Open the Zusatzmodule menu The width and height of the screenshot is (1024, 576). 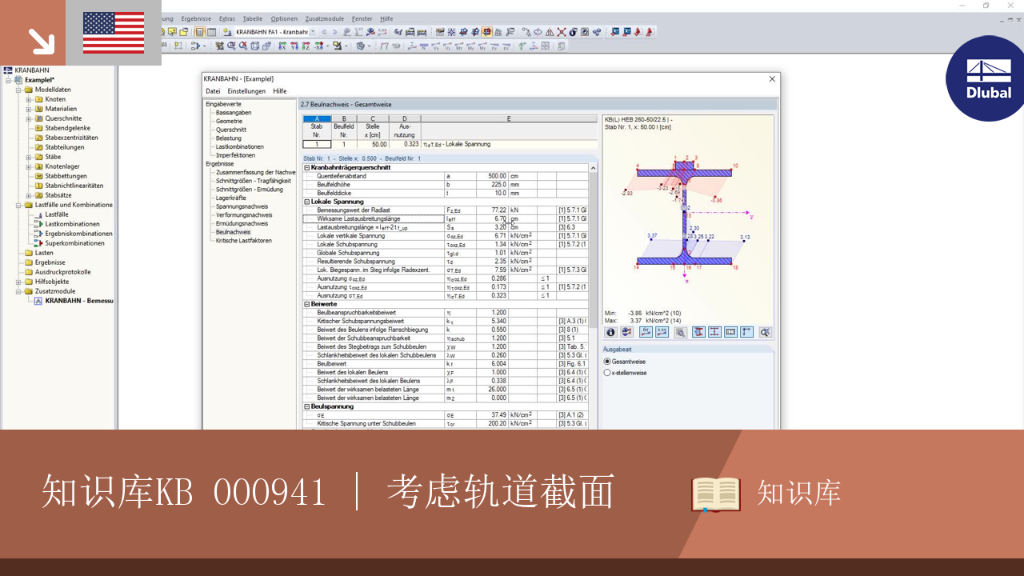point(325,19)
